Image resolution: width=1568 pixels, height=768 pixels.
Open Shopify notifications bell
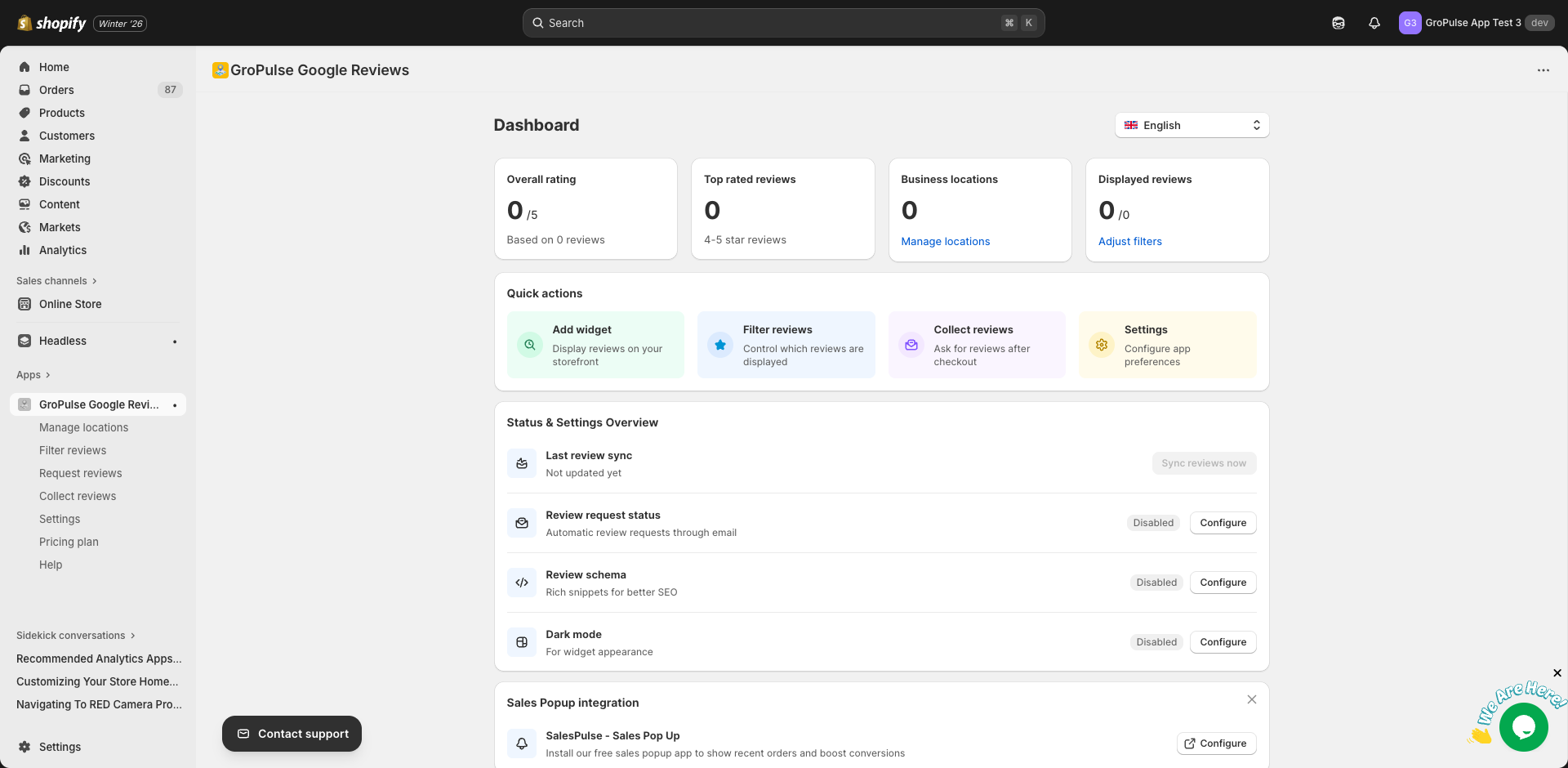point(1373,23)
